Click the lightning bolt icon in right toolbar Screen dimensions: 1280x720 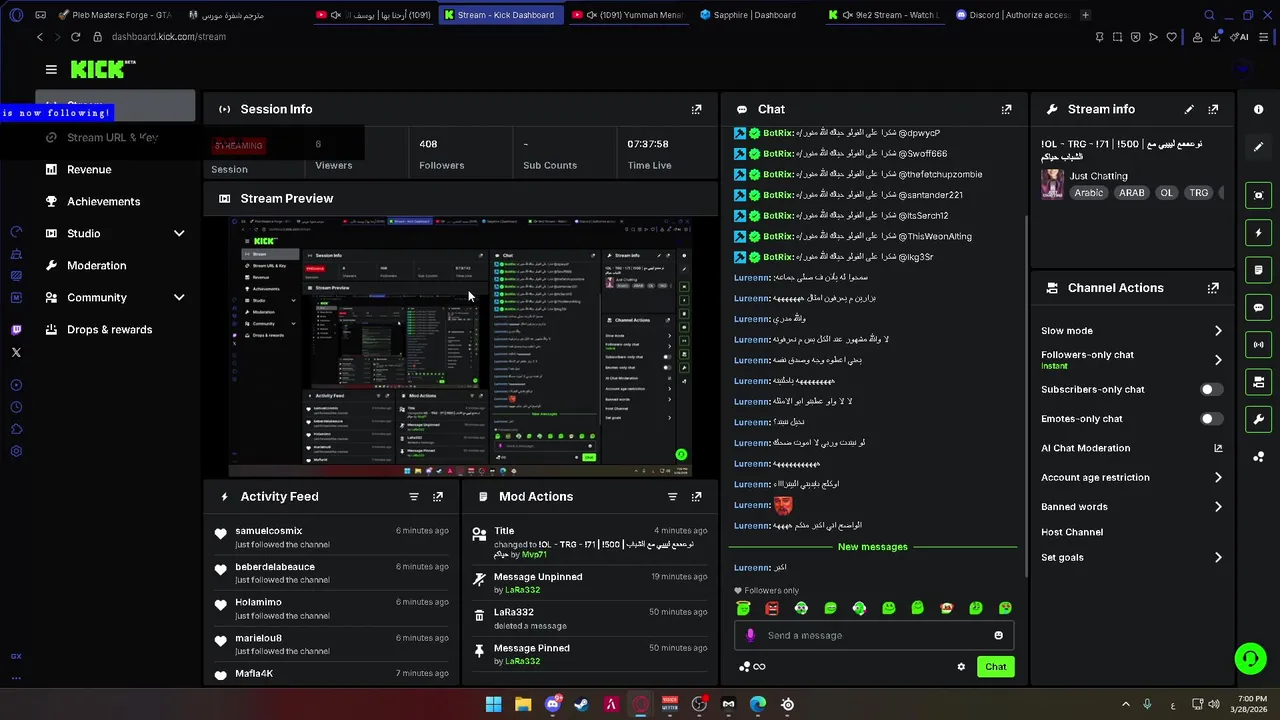(x=1258, y=233)
